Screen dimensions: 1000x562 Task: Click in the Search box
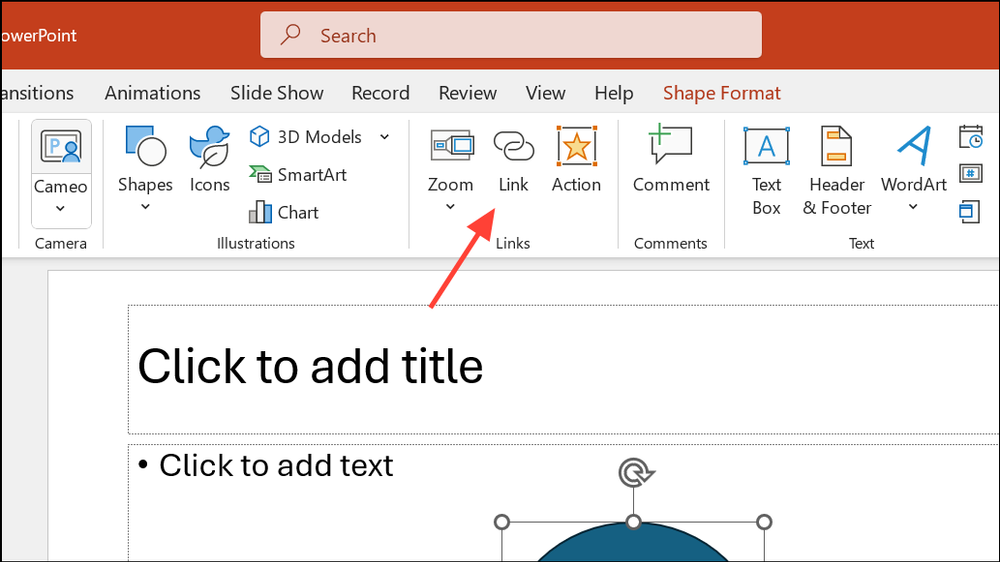click(511, 35)
